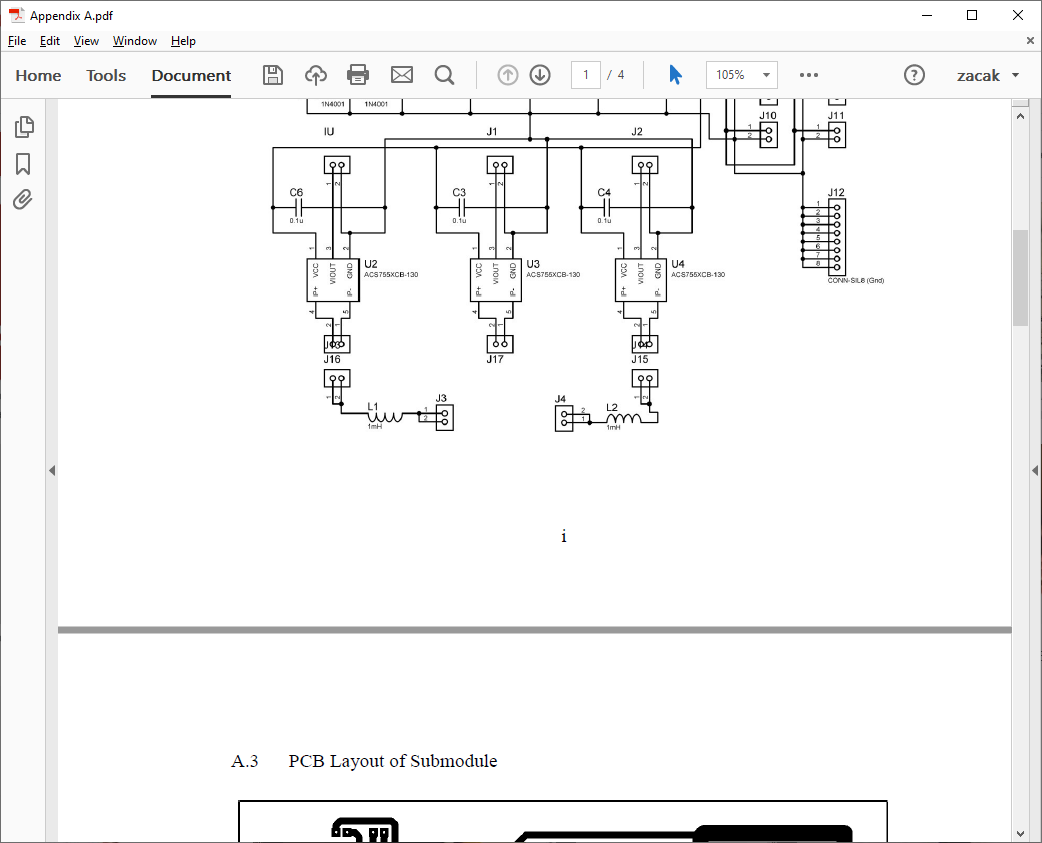The height and width of the screenshot is (843, 1042).
Task: Switch to the Tools tab
Action: click(x=105, y=75)
